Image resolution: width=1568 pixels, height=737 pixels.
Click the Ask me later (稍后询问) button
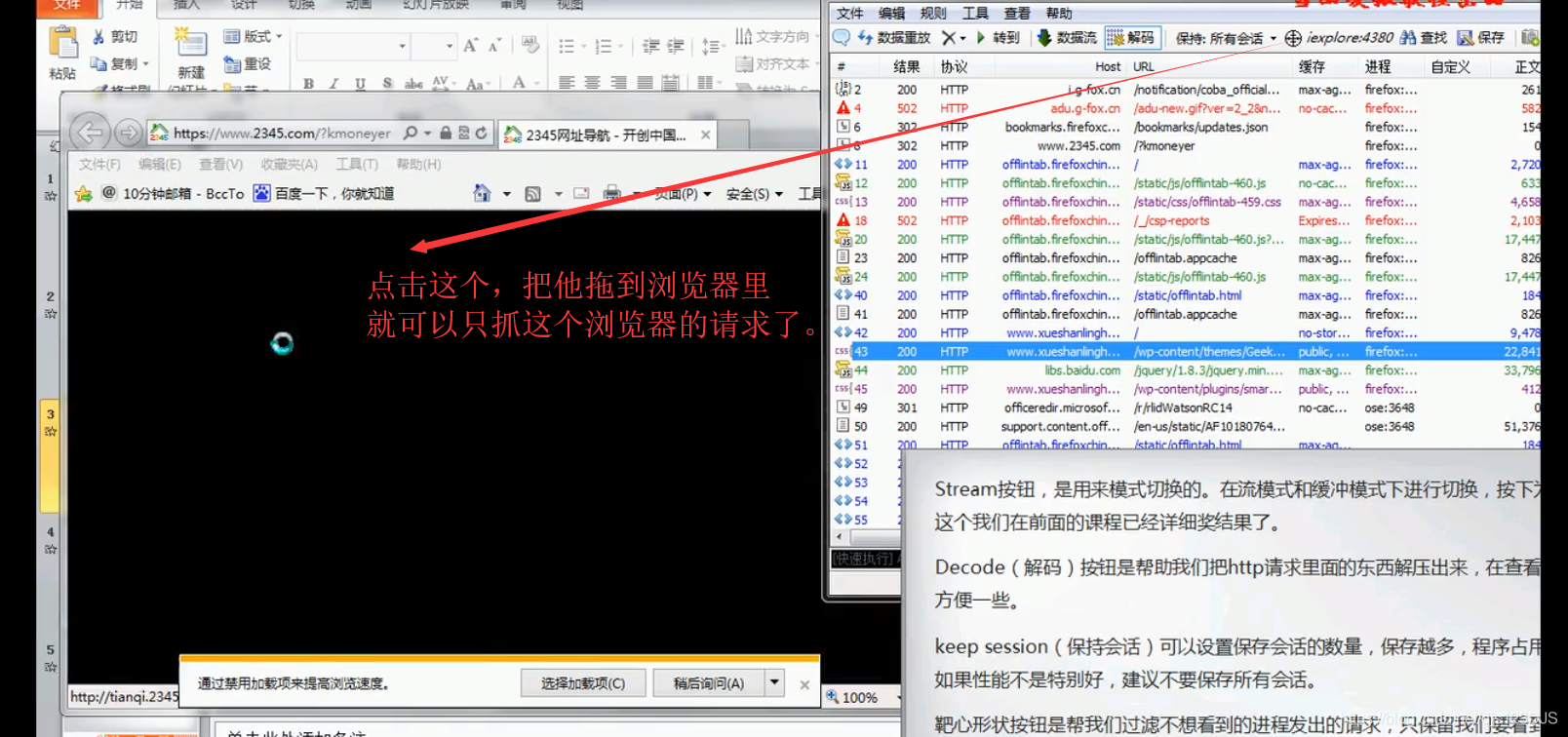click(x=708, y=683)
